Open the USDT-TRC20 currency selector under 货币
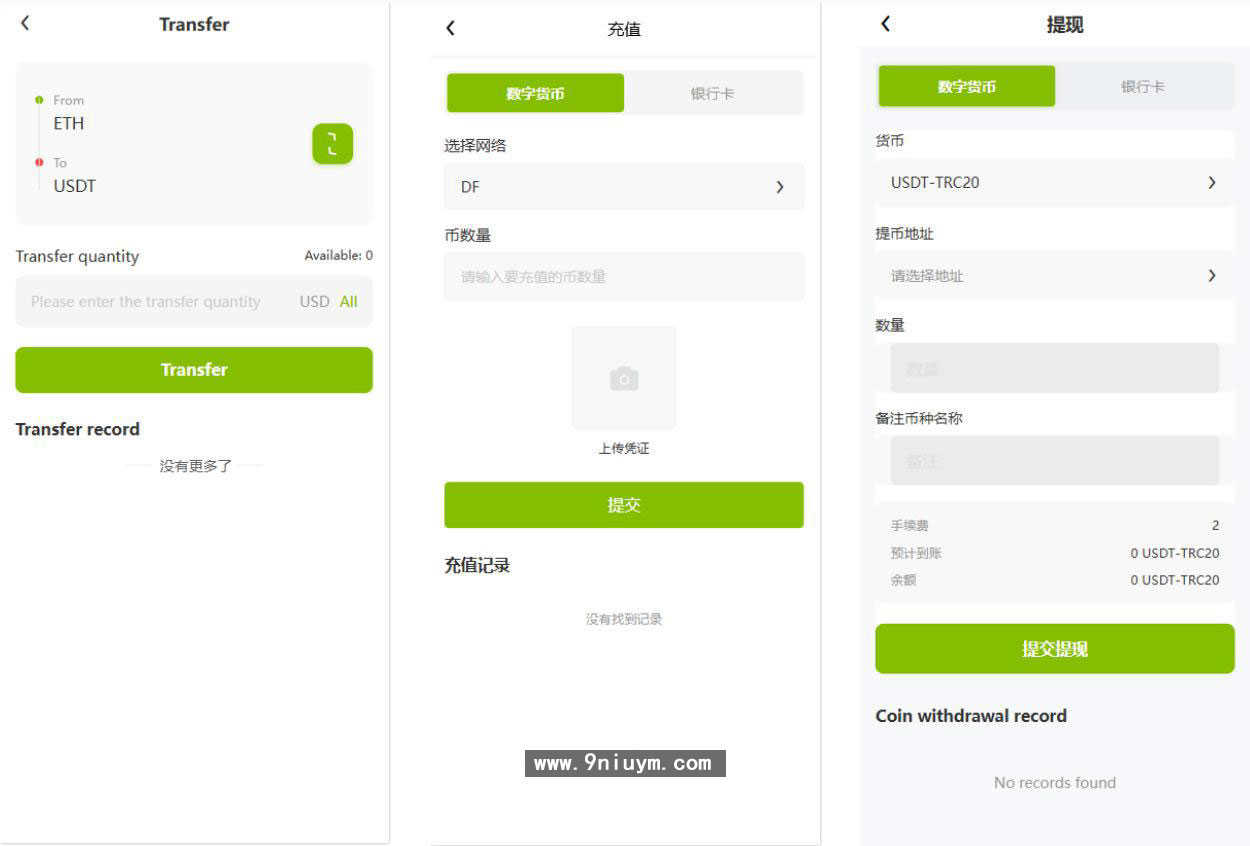1250x846 pixels. (1053, 182)
